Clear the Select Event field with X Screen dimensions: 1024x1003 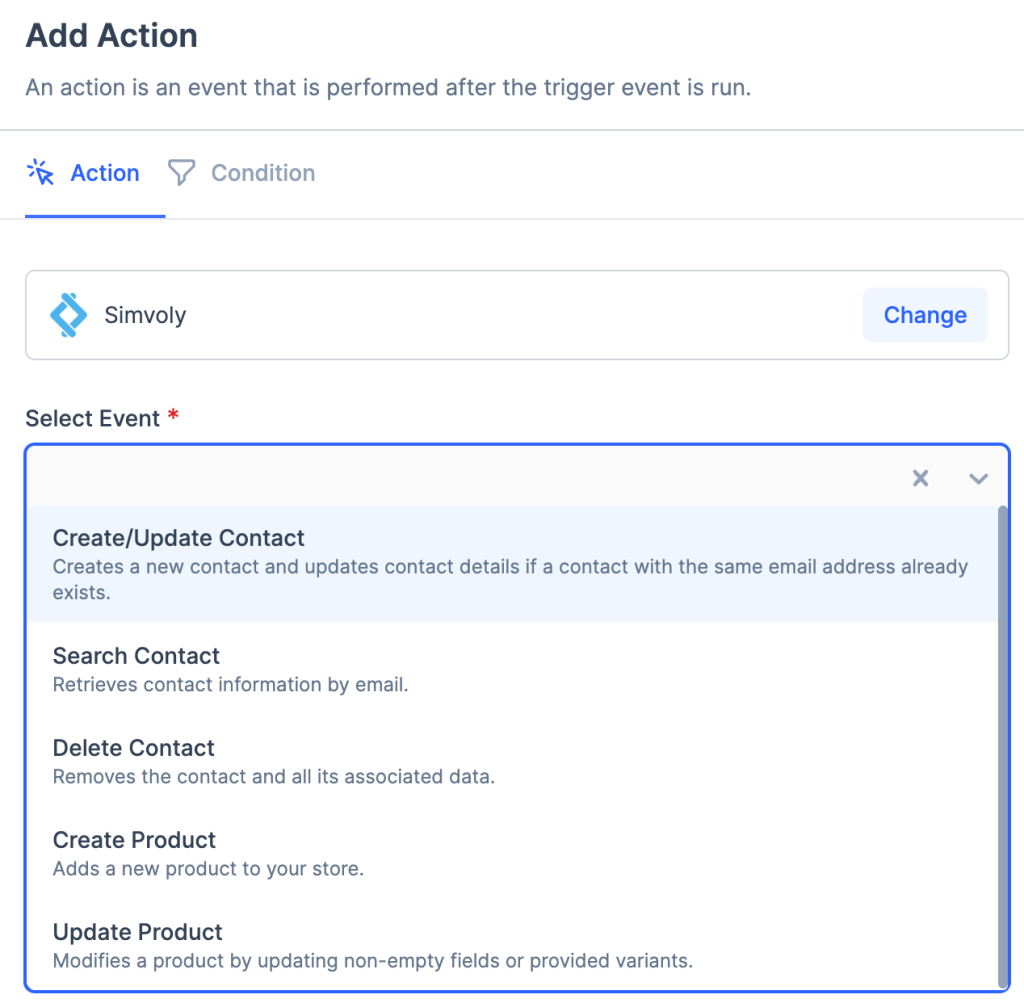pyautogui.click(x=920, y=479)
